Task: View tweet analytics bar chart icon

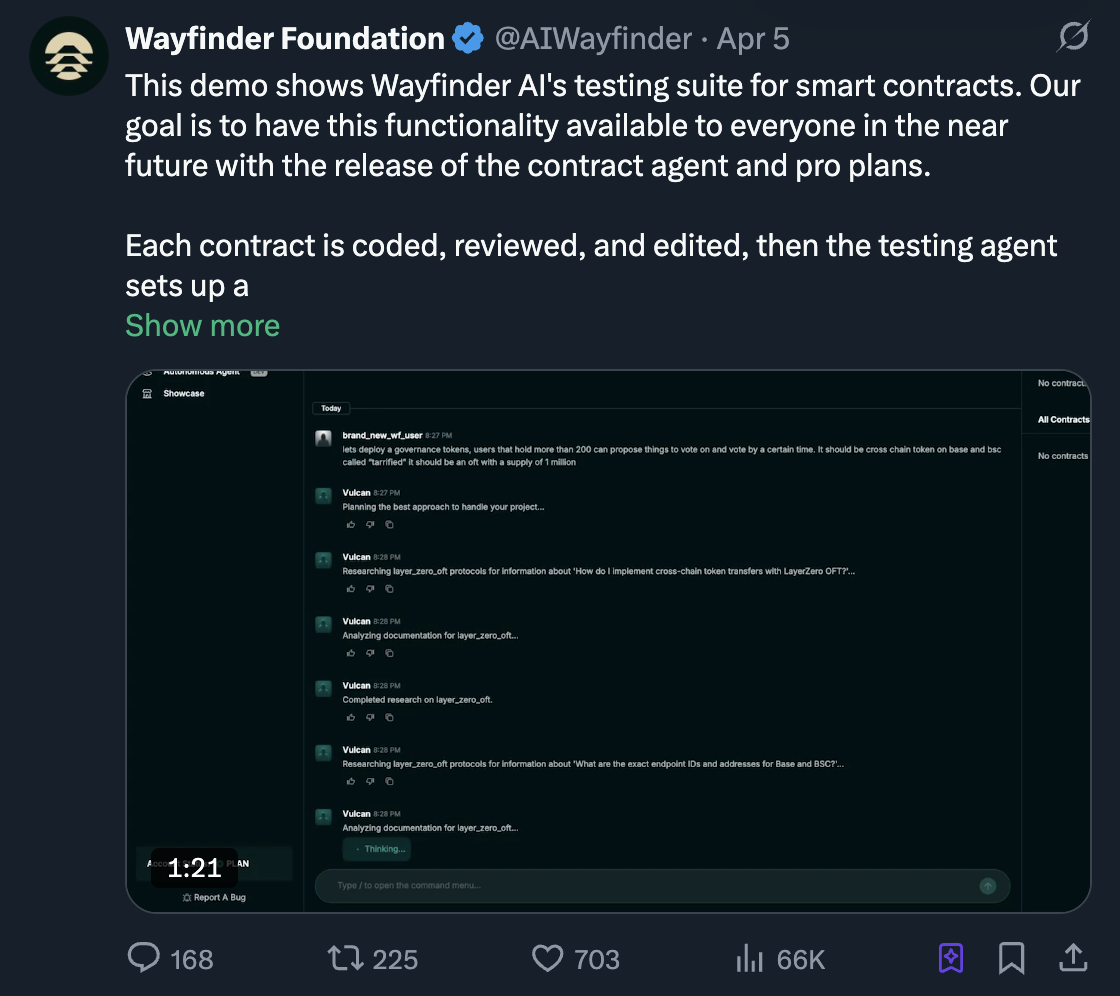Action: [x=749, y=959]
